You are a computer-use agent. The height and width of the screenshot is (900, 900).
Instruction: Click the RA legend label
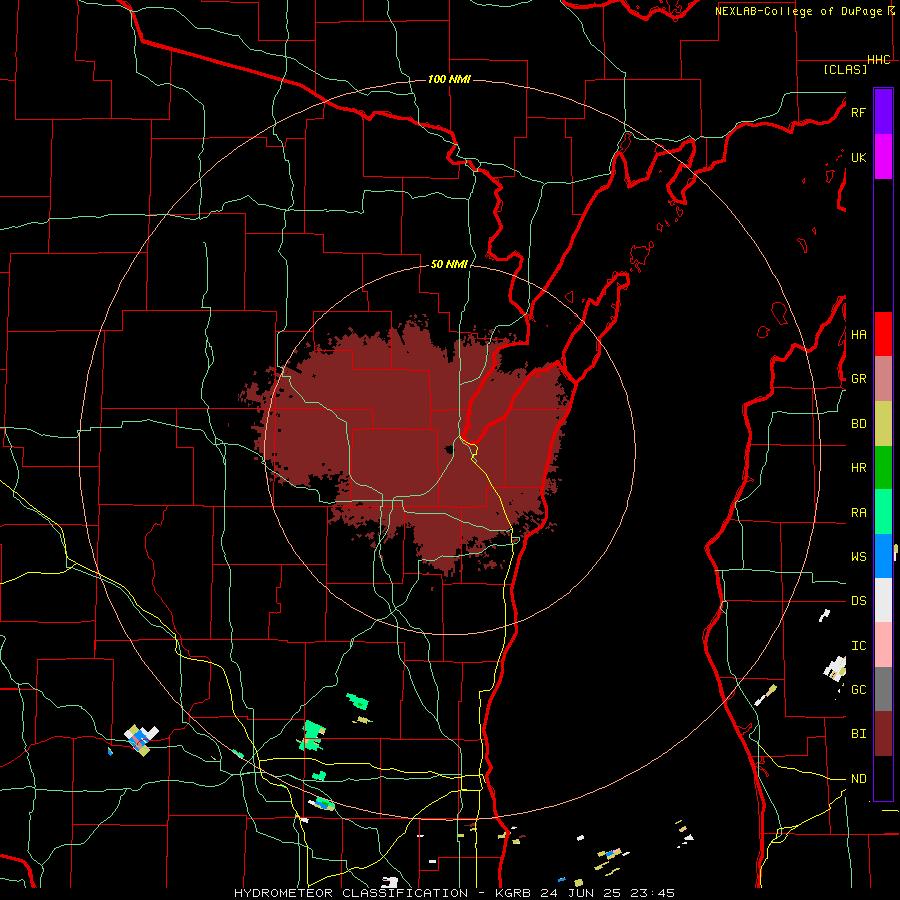pyautogui.click(x=858, y=513)
